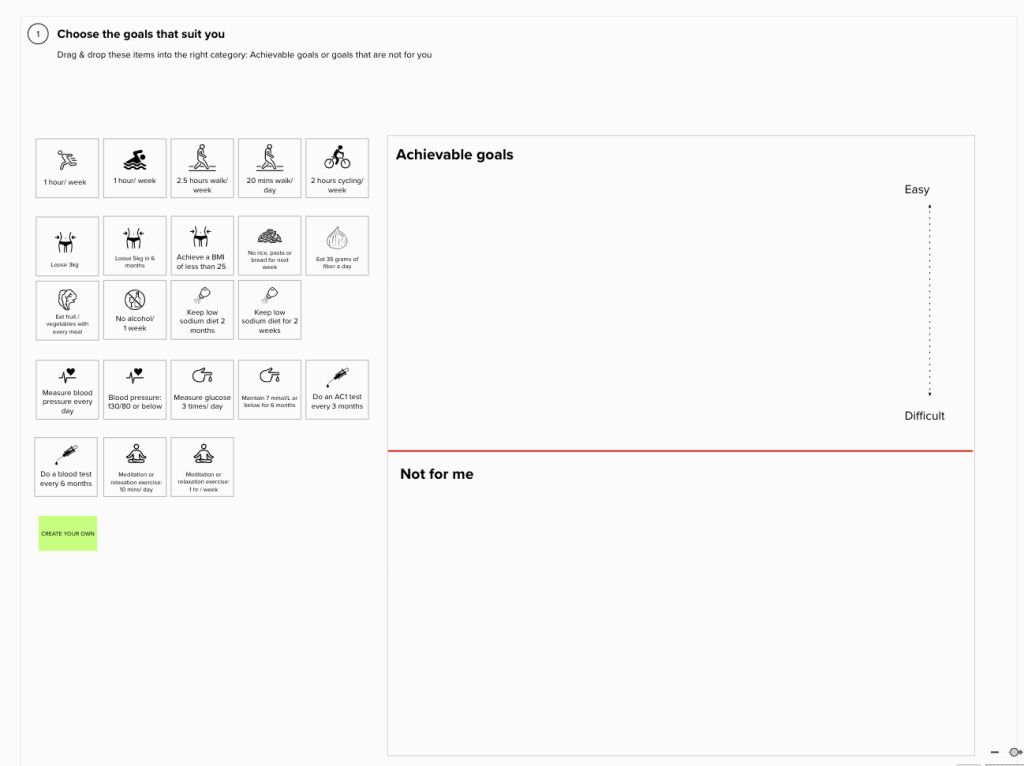
Task: Select the '20 mins walk/day' card
Action: [269, 169]
